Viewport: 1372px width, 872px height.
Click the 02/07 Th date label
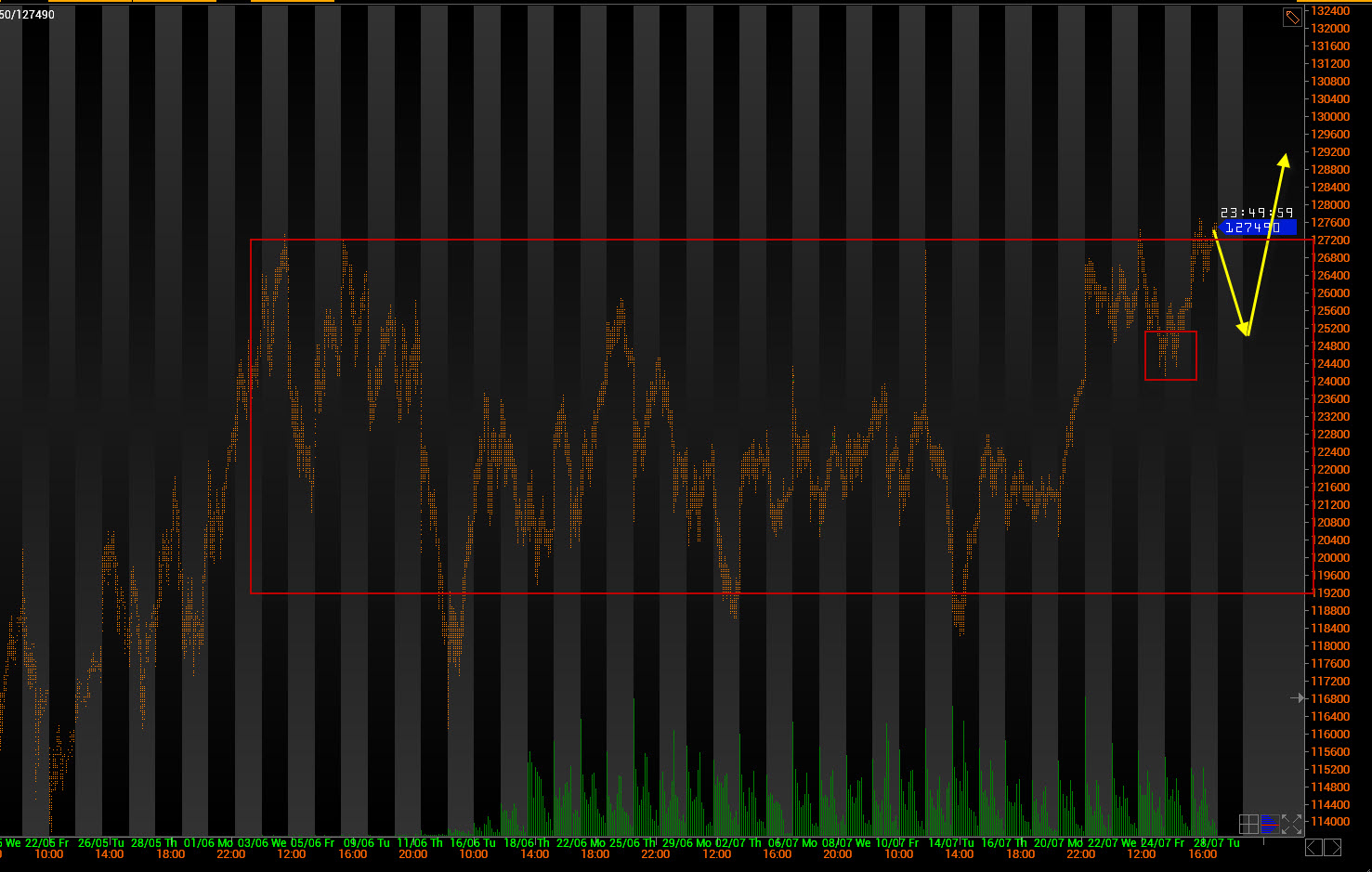coord(738,843)
